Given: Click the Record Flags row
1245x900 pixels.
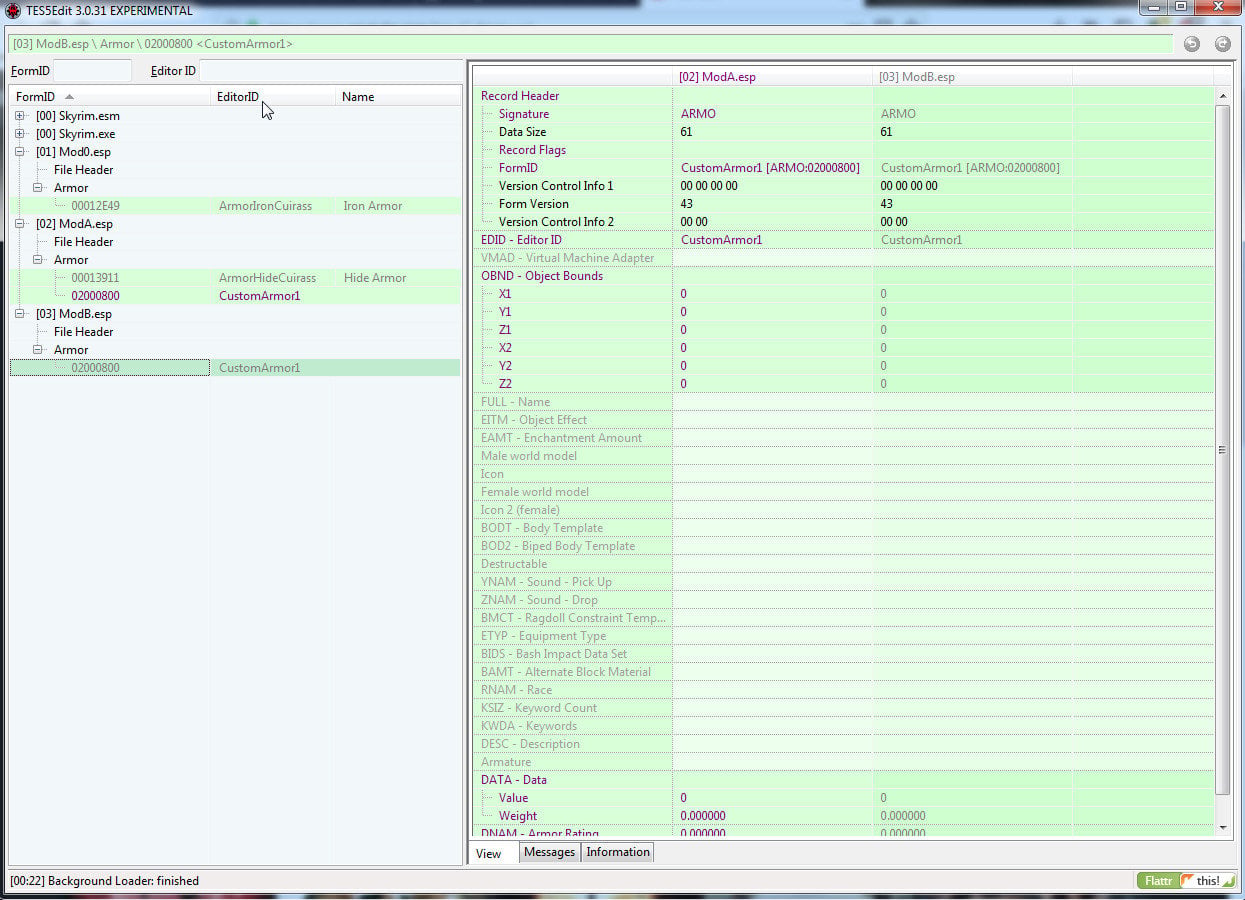Looking at the screenshot, I should pyautogui.click(x=843, y=150).
